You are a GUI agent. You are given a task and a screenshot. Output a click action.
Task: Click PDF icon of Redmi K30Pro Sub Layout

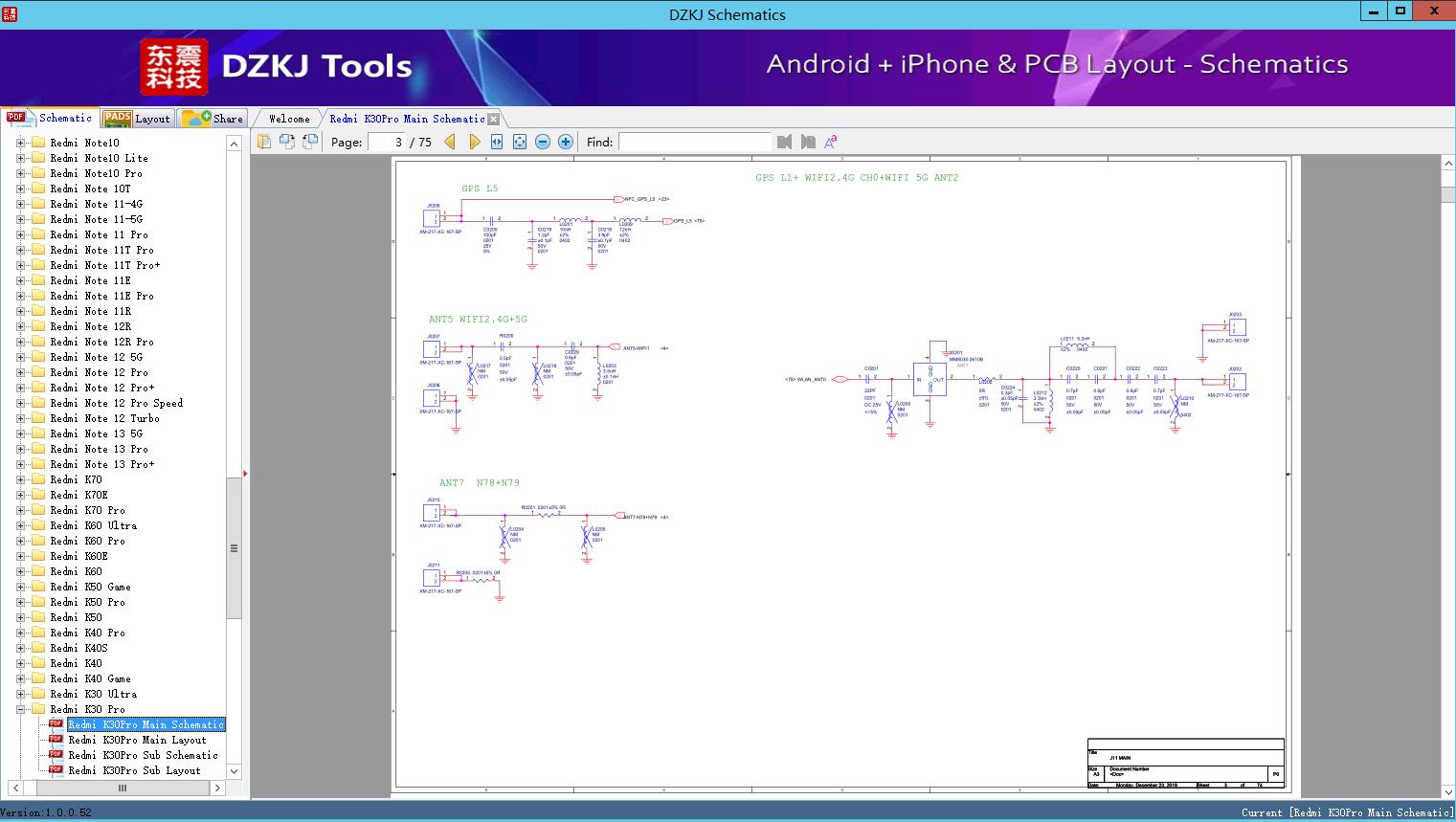click(x=56, y=769)
